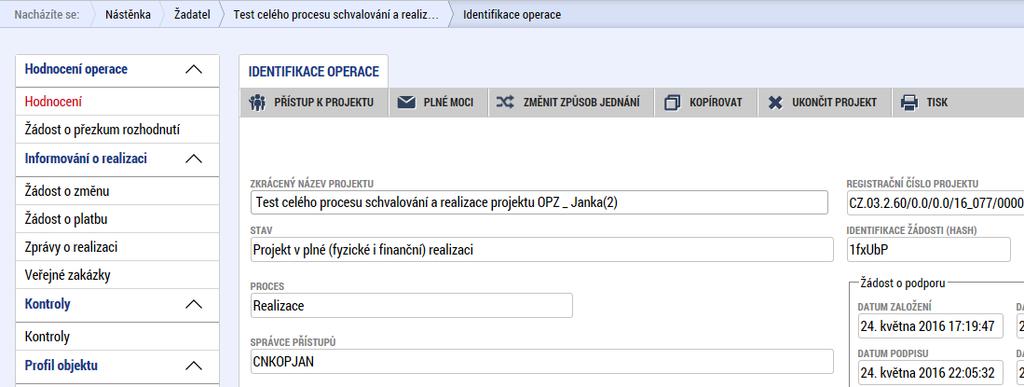The height and width of the screenshot is (387, 1024).
Task: Open Zprávy o realizaci
Action: [x=117, y=247]
